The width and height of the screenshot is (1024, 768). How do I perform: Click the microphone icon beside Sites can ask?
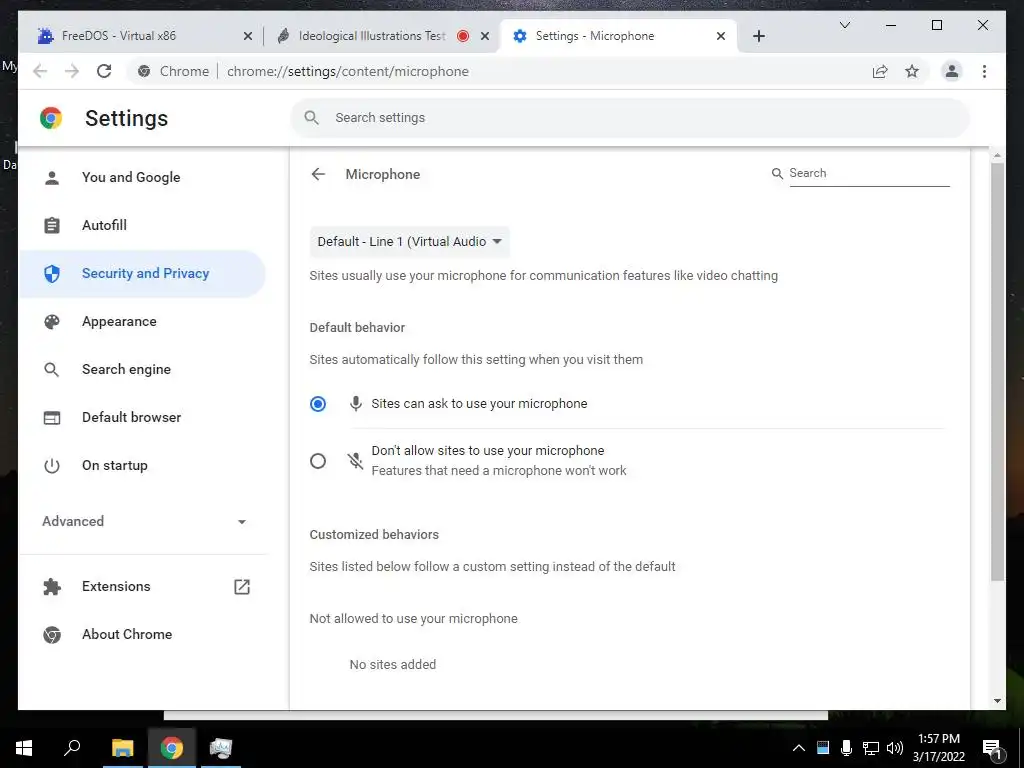355,404
